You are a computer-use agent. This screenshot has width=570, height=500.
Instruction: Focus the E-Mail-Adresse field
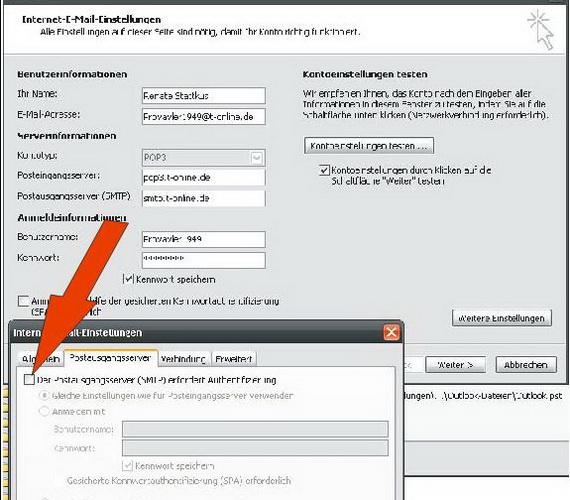point(204,117)
